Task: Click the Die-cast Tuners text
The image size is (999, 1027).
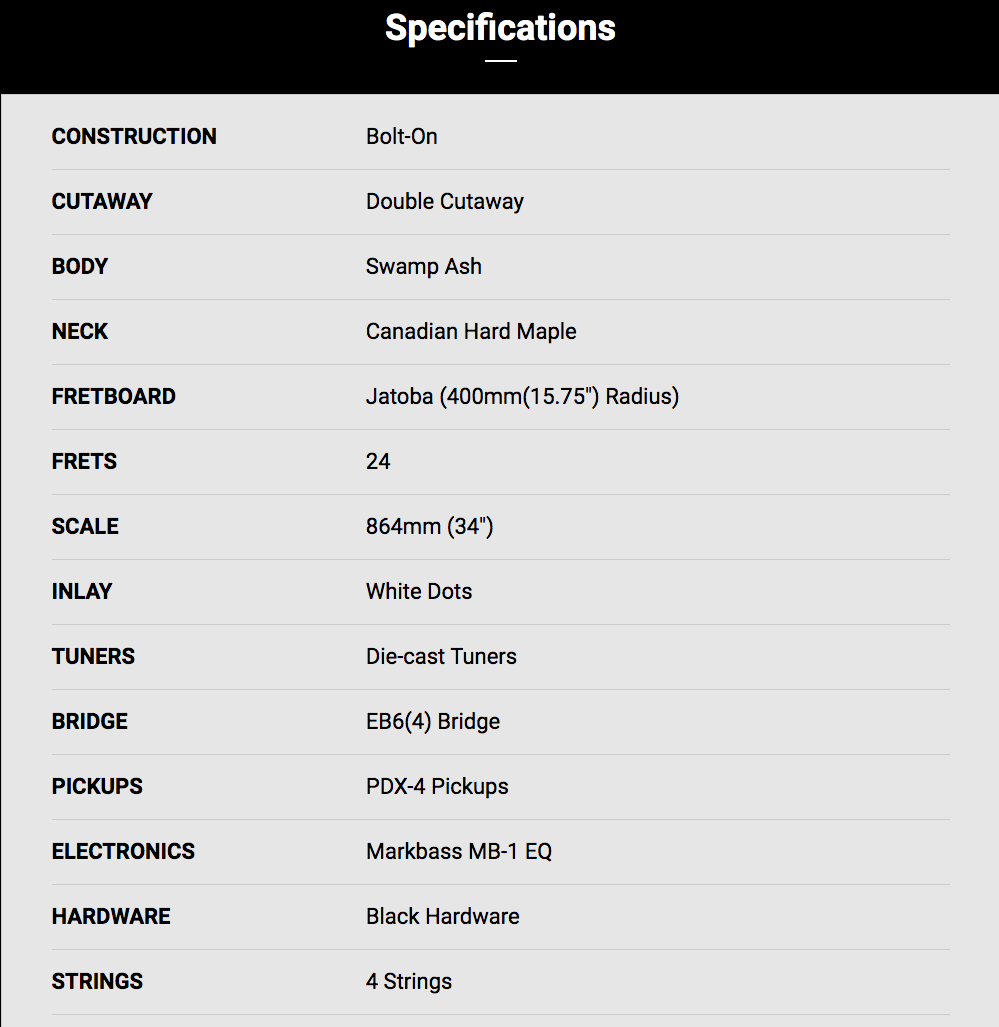Action: tap(442, 656)
